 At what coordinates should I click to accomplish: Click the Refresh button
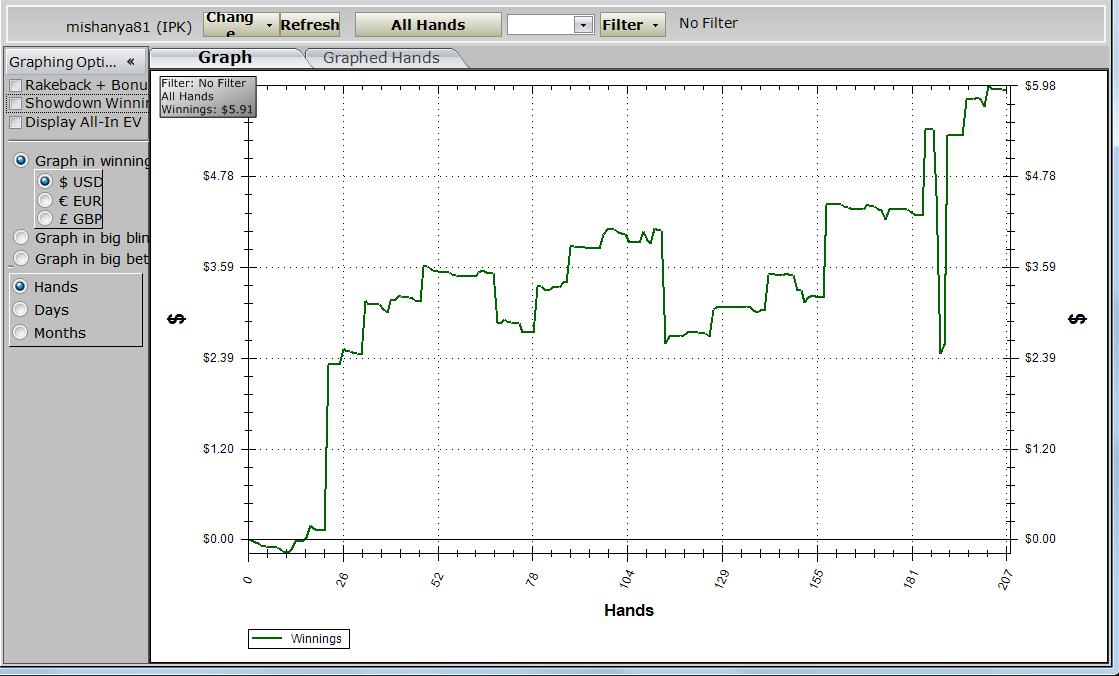310,25
